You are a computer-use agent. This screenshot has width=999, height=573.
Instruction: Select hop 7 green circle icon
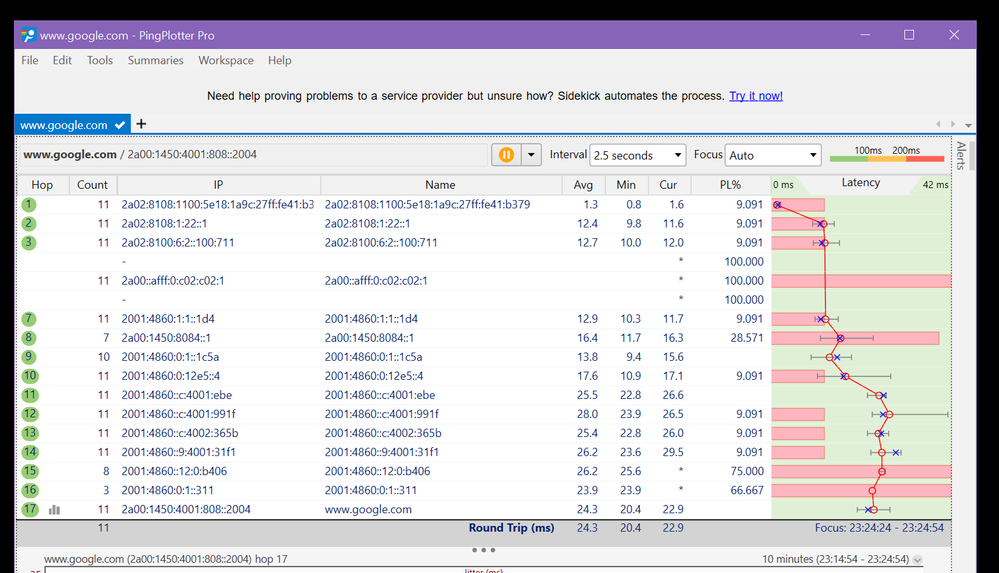(29, 319)
